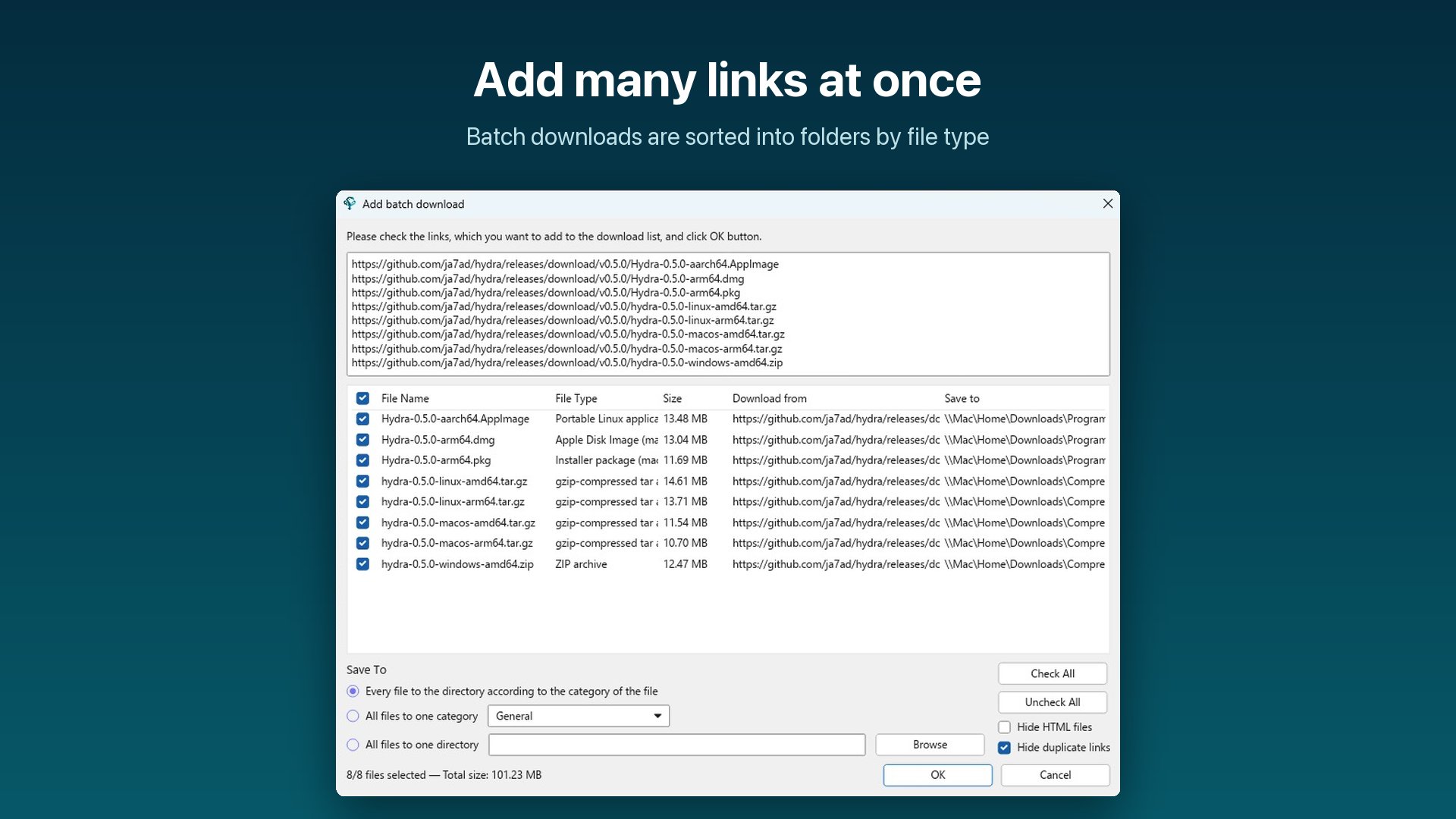Uncheck Hydra-0.5.0-aarch64.AppImage row checkbox
Image resolution: width=1456 pixels, height=819 pixels.
362,419
